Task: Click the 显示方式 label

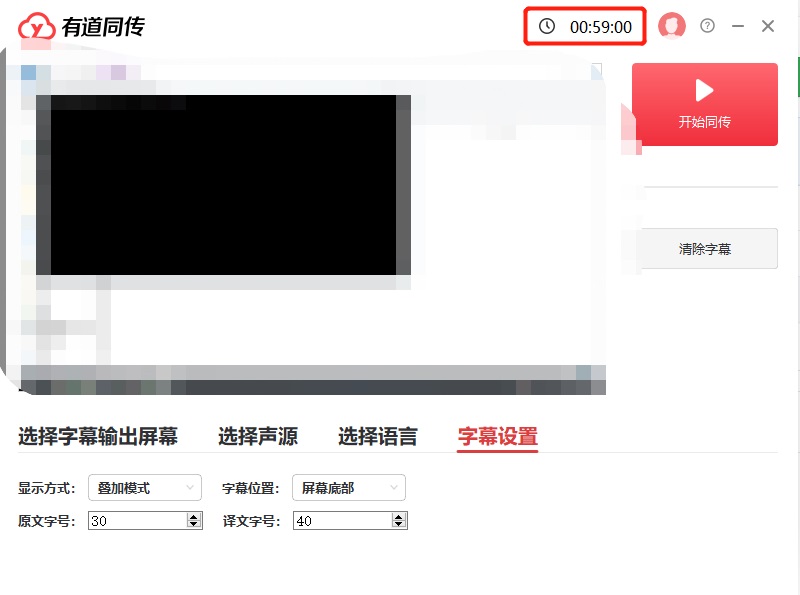Action: [x=46, y=488]
